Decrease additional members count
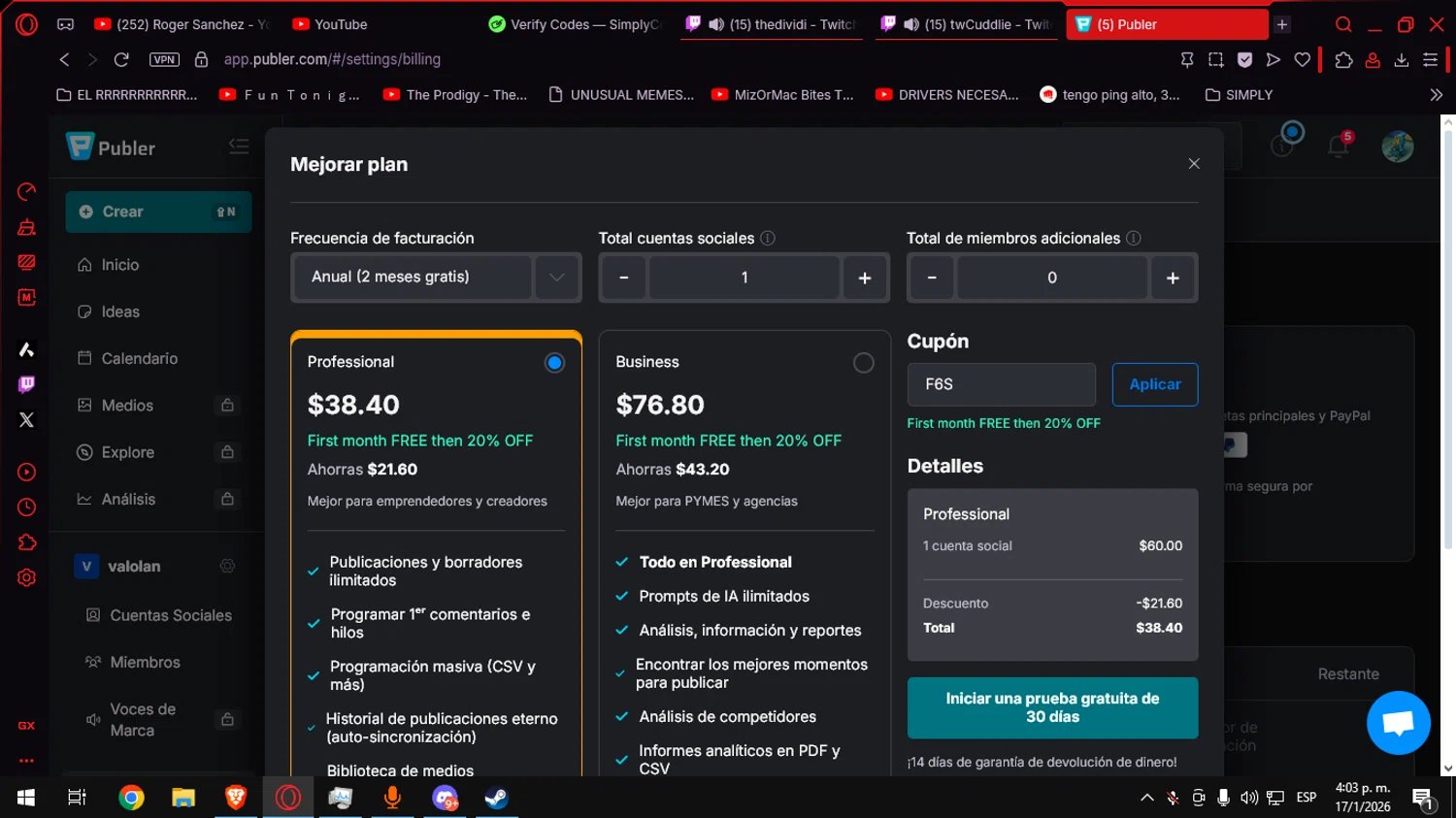Viewport: 1456px width, 818px height. 932,278
